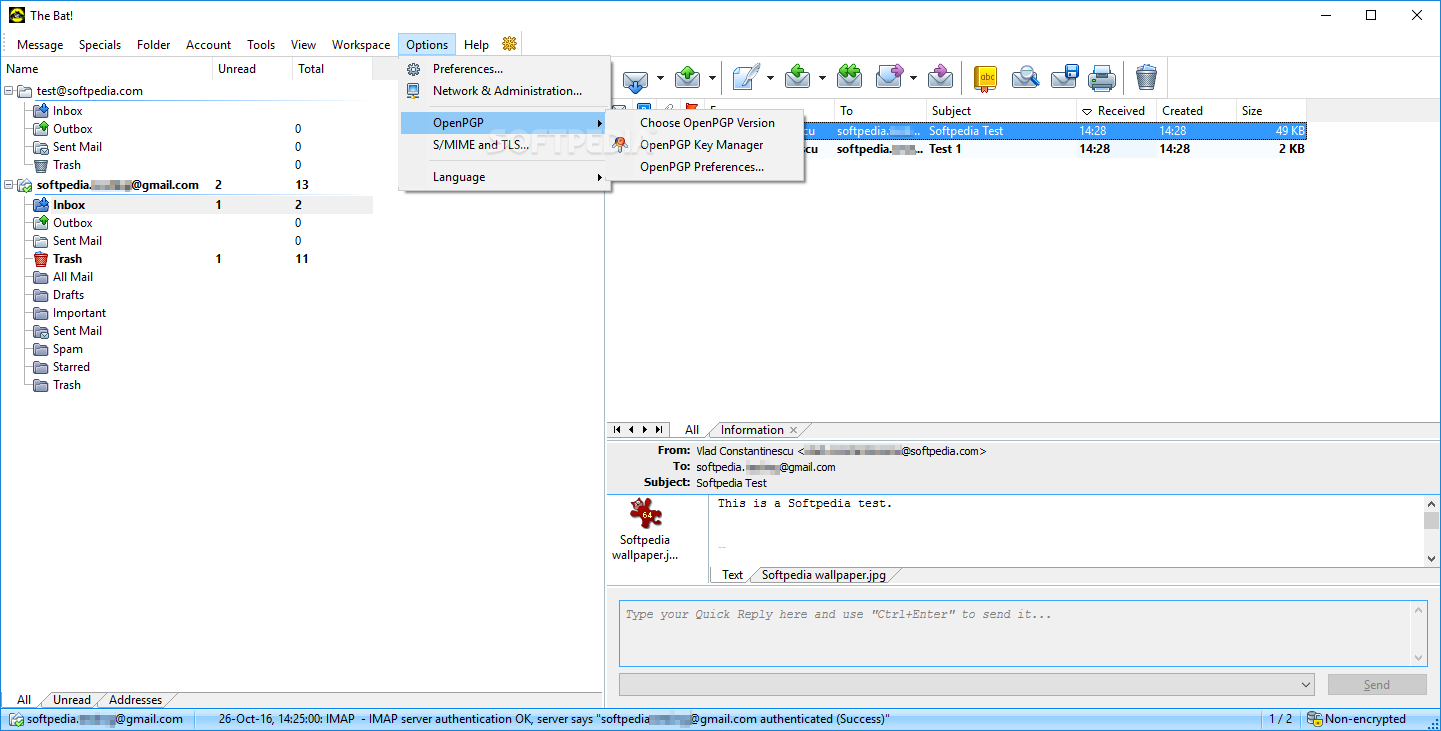Open the Get new mail dropdown arrow
Screen dimensions: 1441x731
click(x=660, y=78)
